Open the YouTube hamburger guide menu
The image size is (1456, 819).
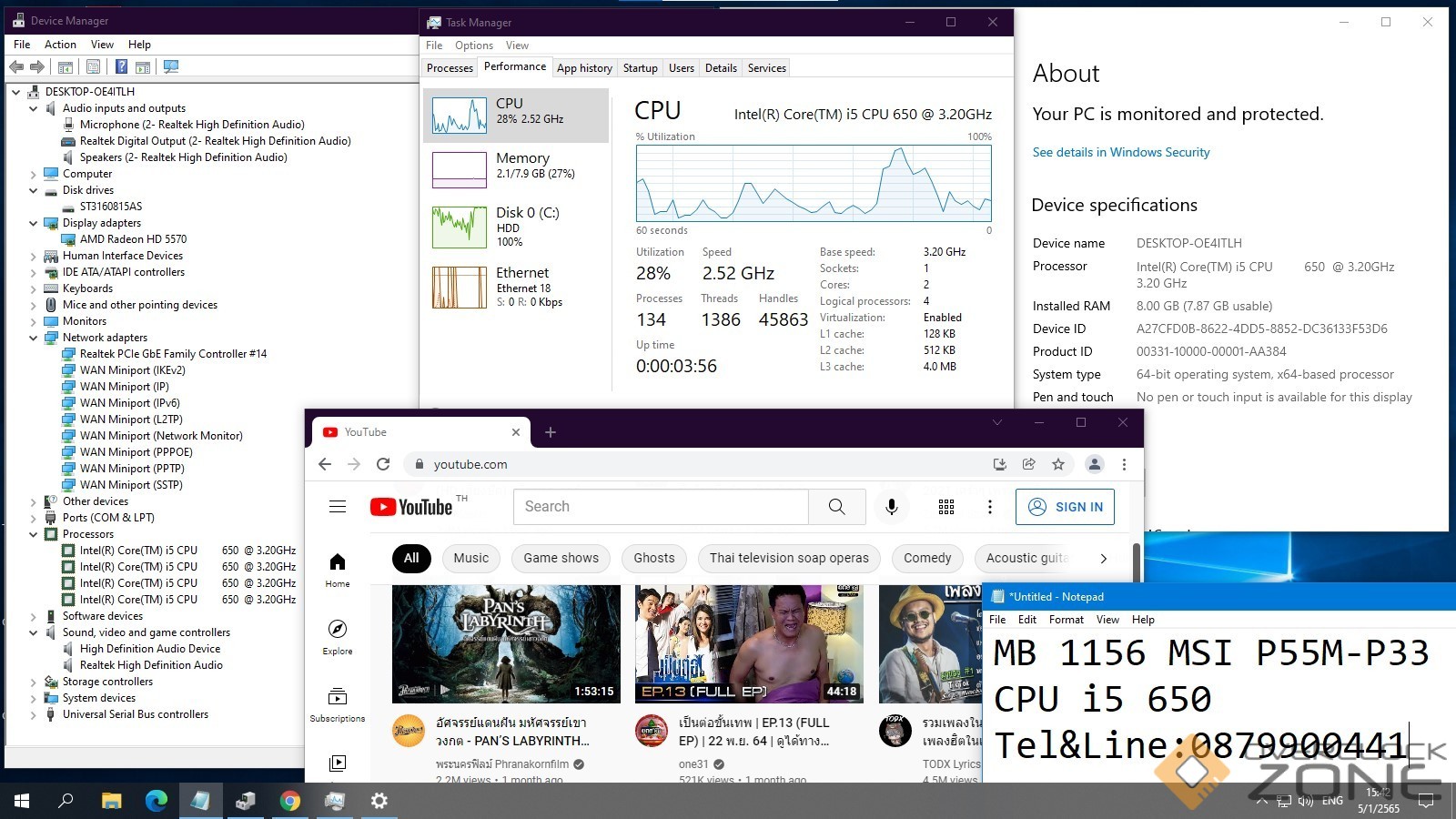338,507
